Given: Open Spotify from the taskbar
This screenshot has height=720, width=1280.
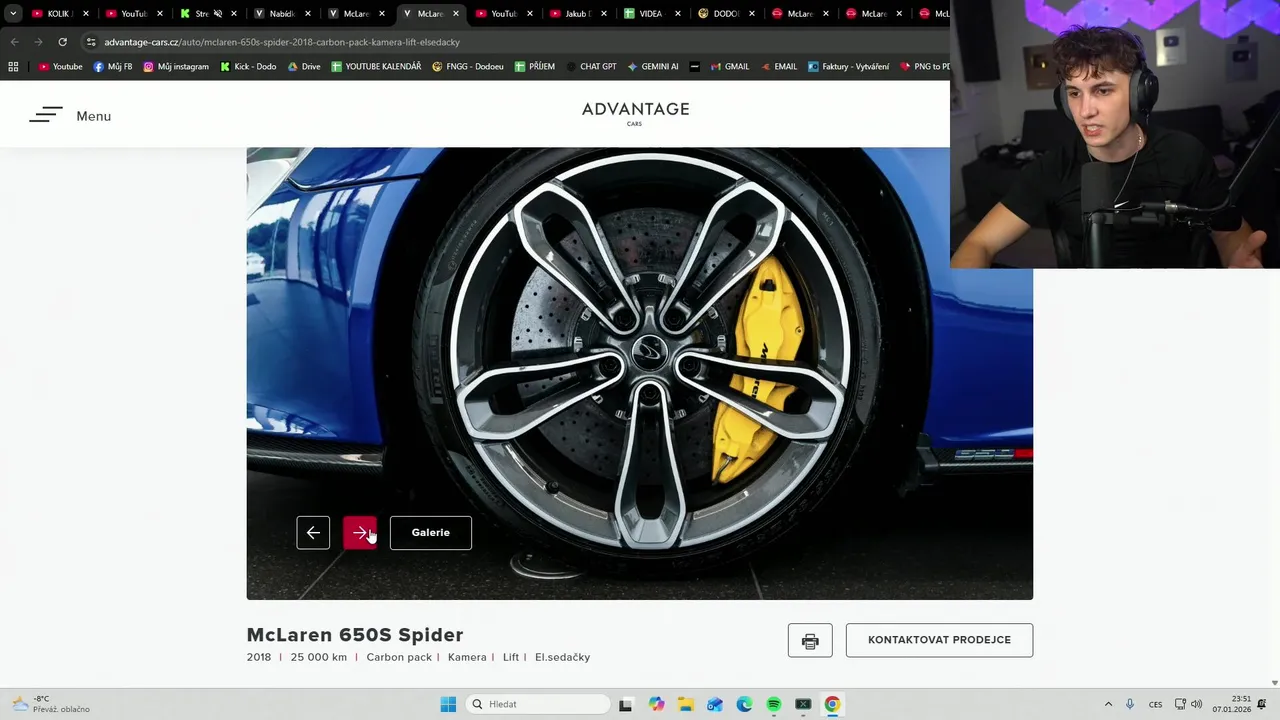Looking at the screenshot, I should click(x=773, y=704).
